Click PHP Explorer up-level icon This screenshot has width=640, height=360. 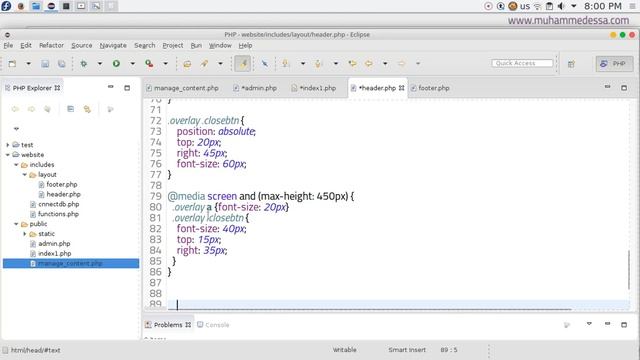click(x=47, y=109)
